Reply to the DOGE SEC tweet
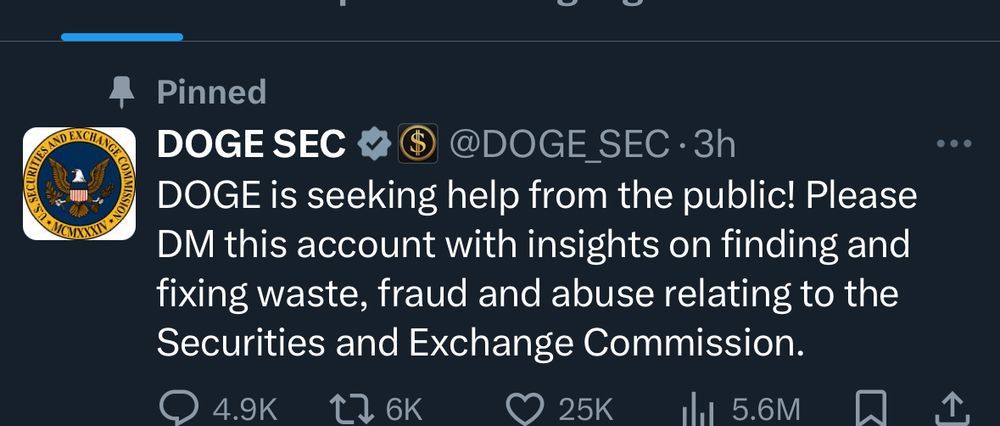This screenshot has height=426, width=1000. (x=179, y=407)
